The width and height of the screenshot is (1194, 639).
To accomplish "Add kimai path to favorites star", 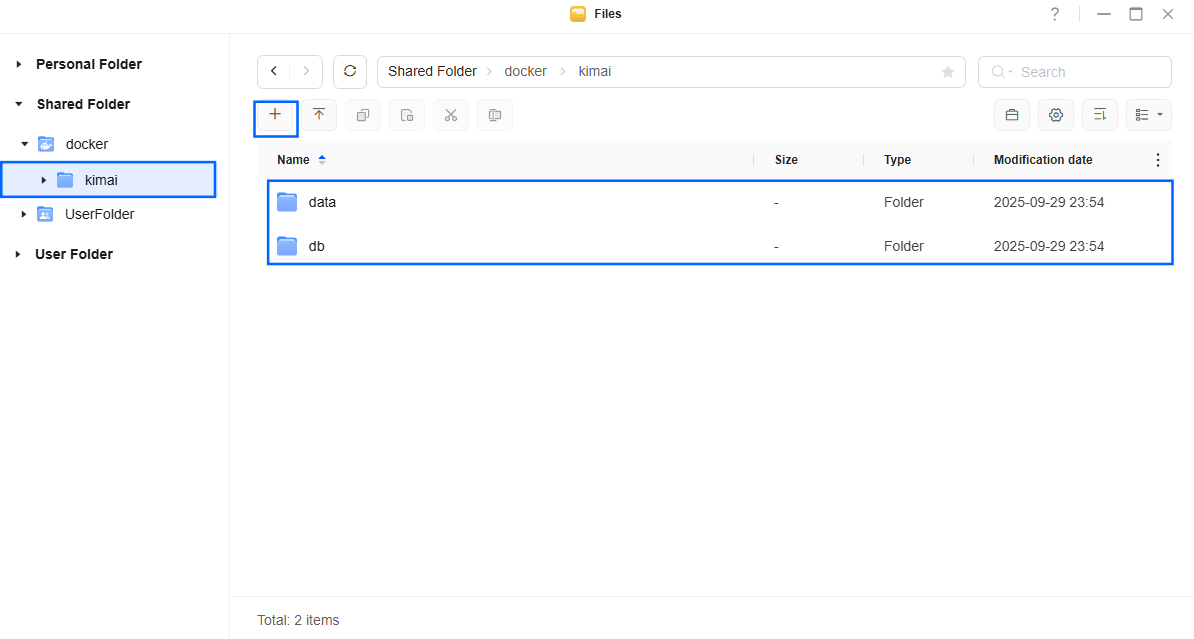I will point(947,72).
